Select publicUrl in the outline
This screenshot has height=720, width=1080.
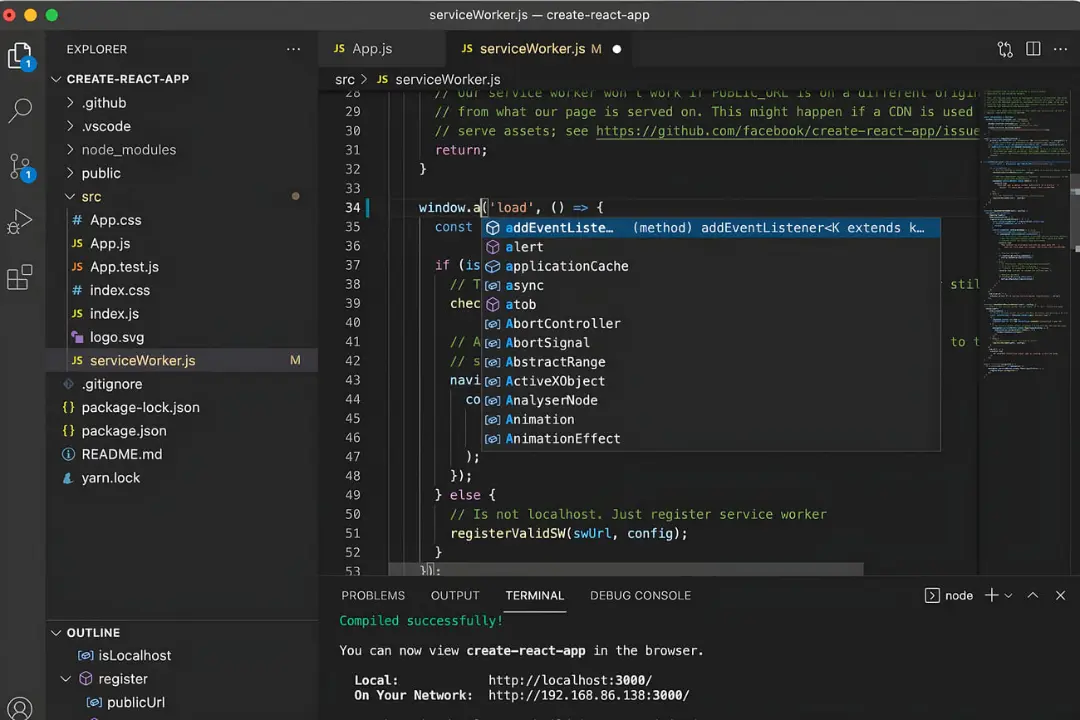(x=181, y=702)
